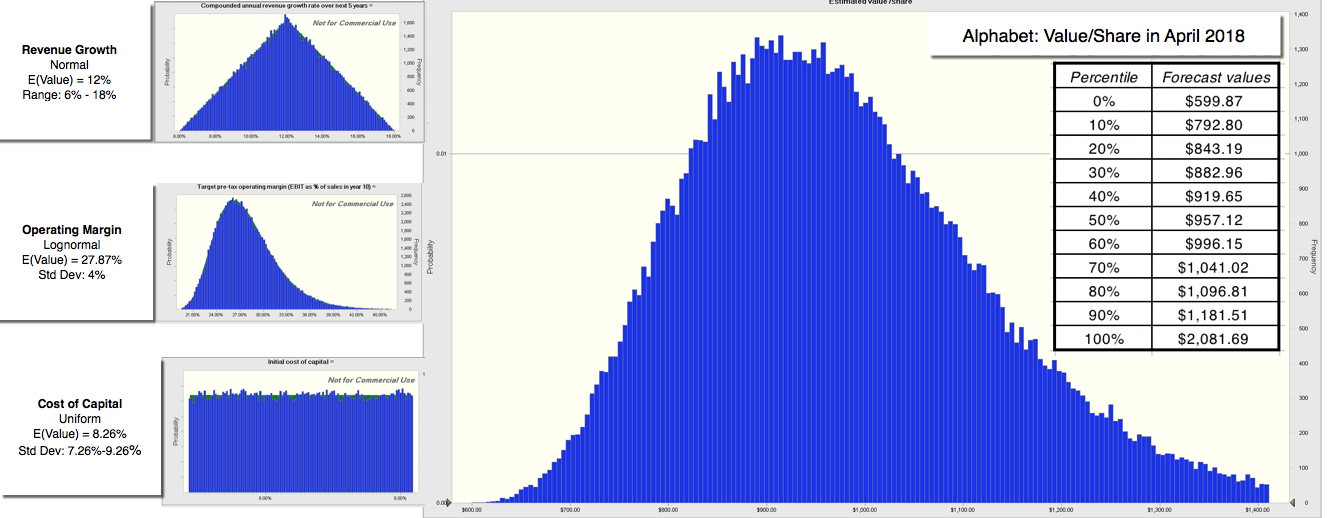The width and height of the screenshot is (1327, 518).
Task: Click the $700.00 main chart axis label
Action: [570, 510]
